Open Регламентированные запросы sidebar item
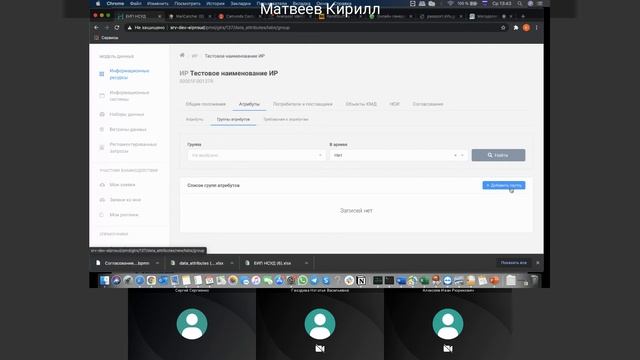 [132, 148]
